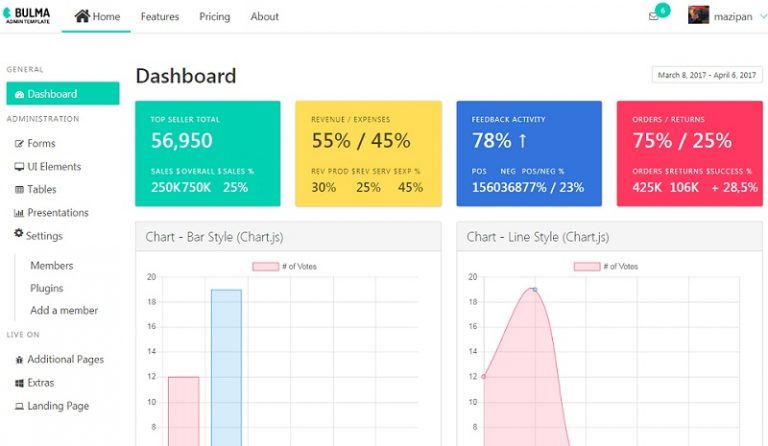Open the mail notifications envelope icon
768x446 pixels.
point(654,17)
